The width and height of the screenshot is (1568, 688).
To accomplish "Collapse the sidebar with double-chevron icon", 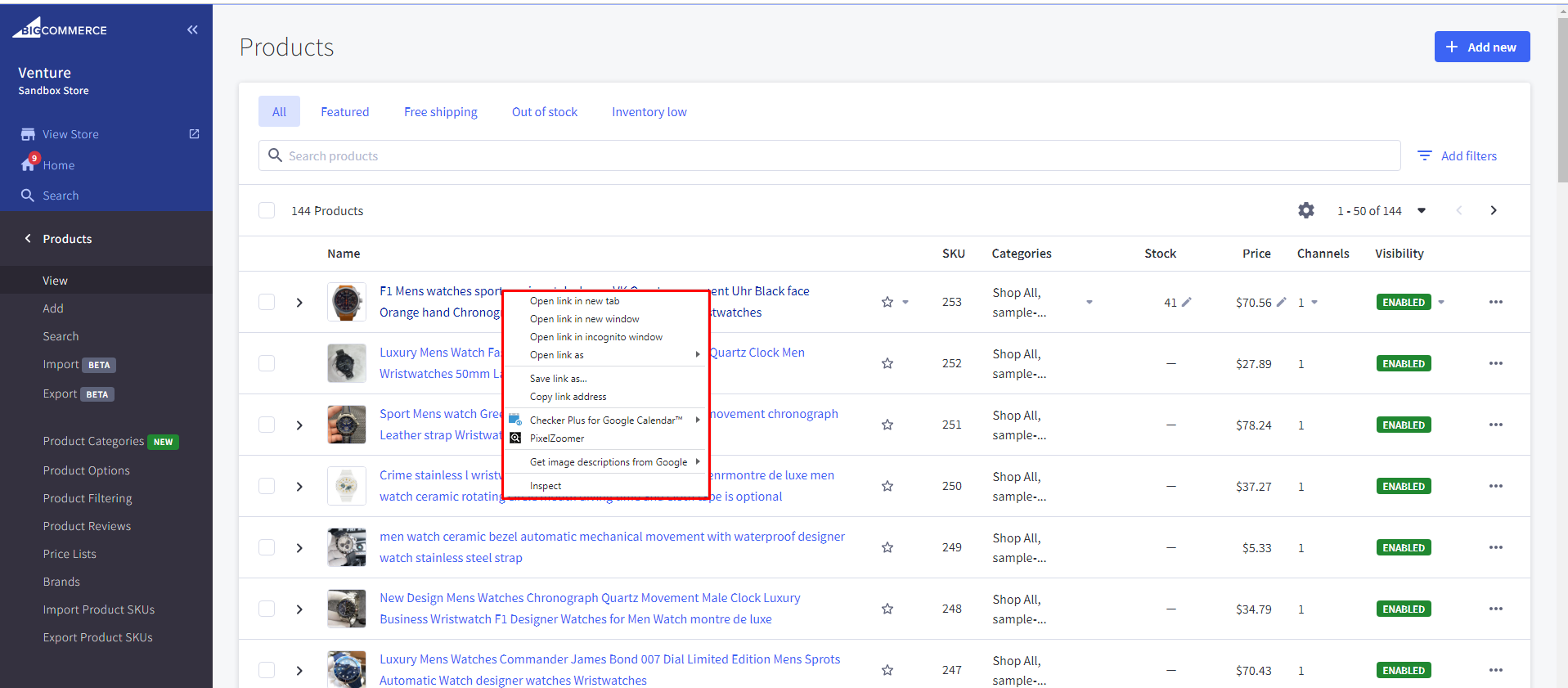I will tap(192, 29).
